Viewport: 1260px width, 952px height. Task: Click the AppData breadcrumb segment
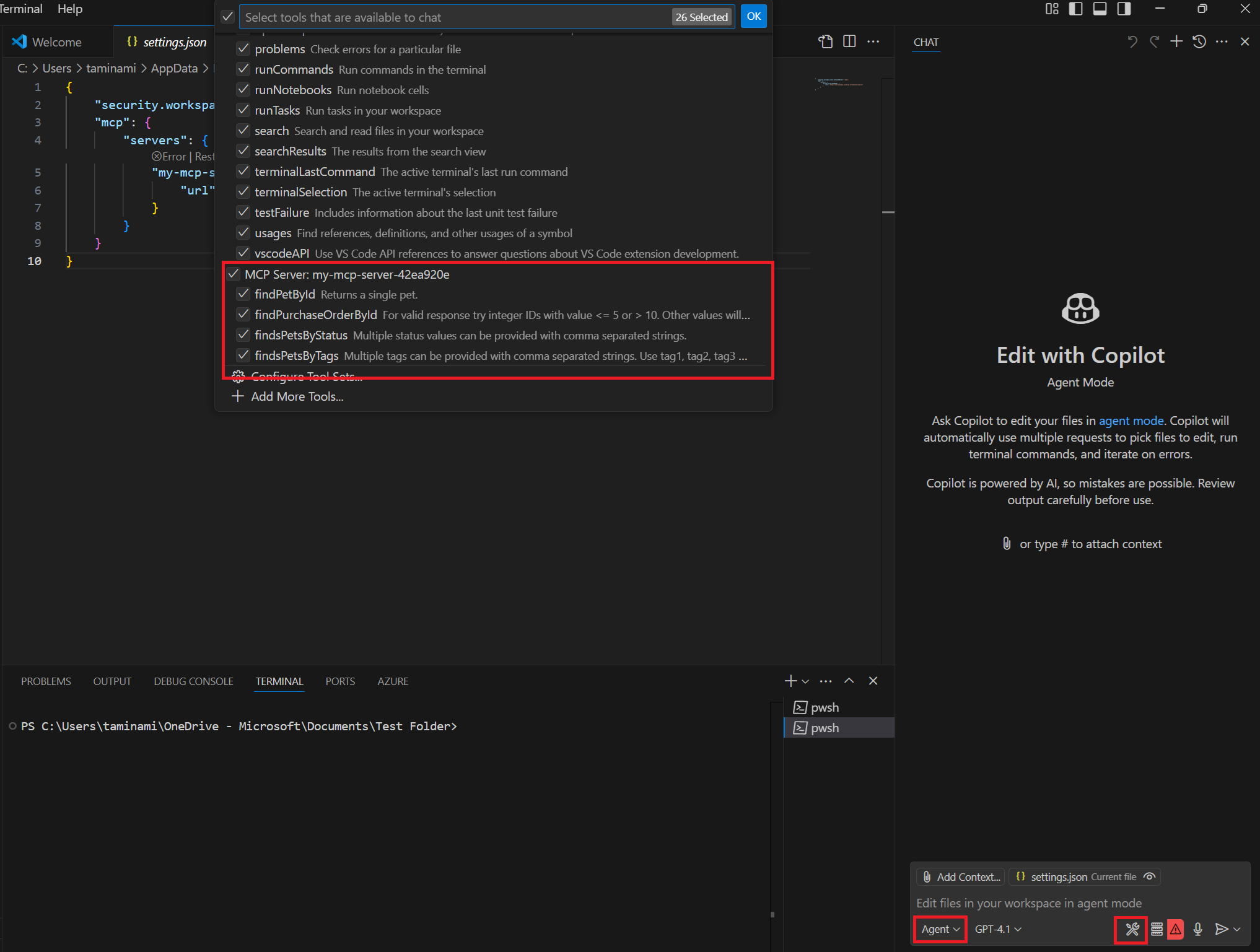coord(174,68)
